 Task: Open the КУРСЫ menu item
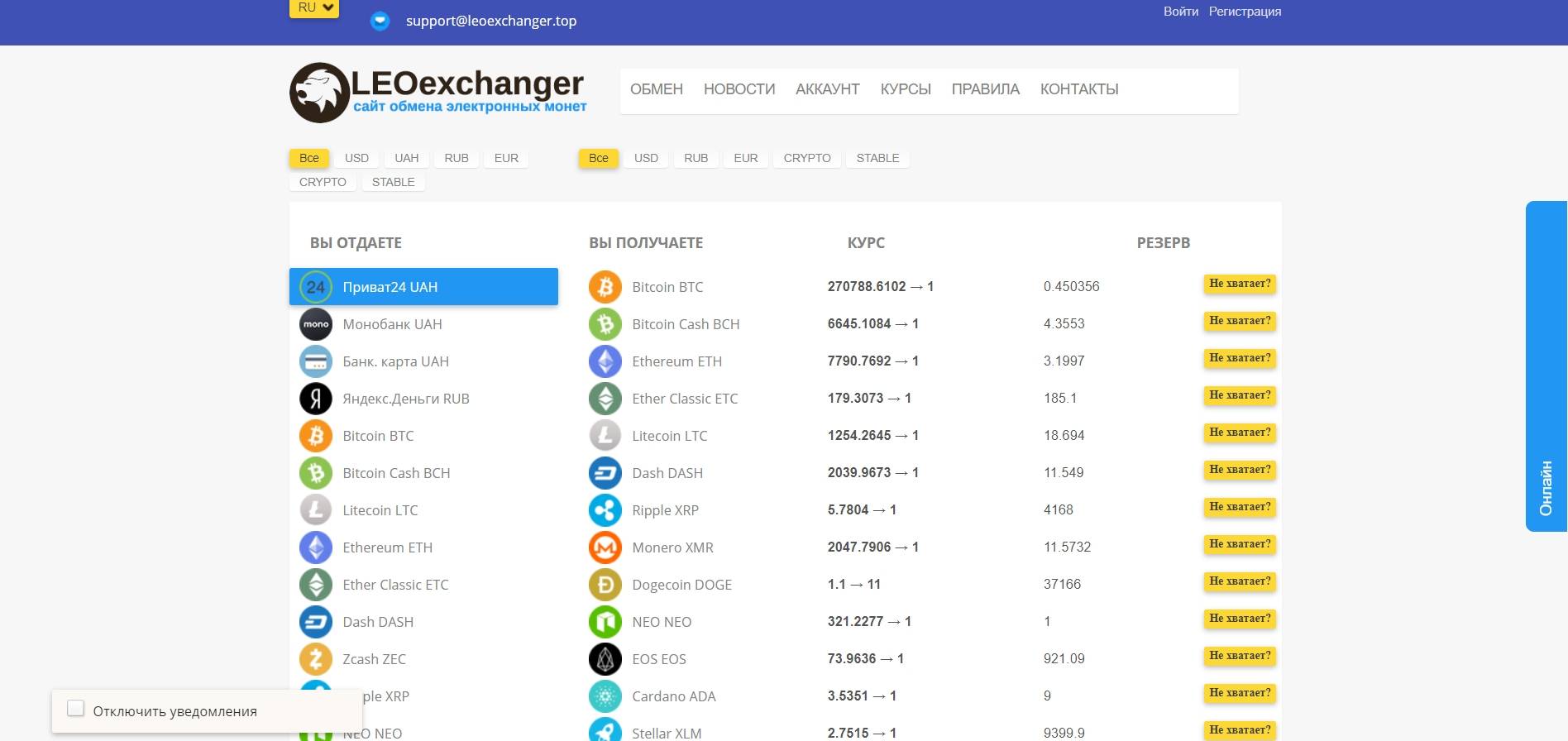906,89
